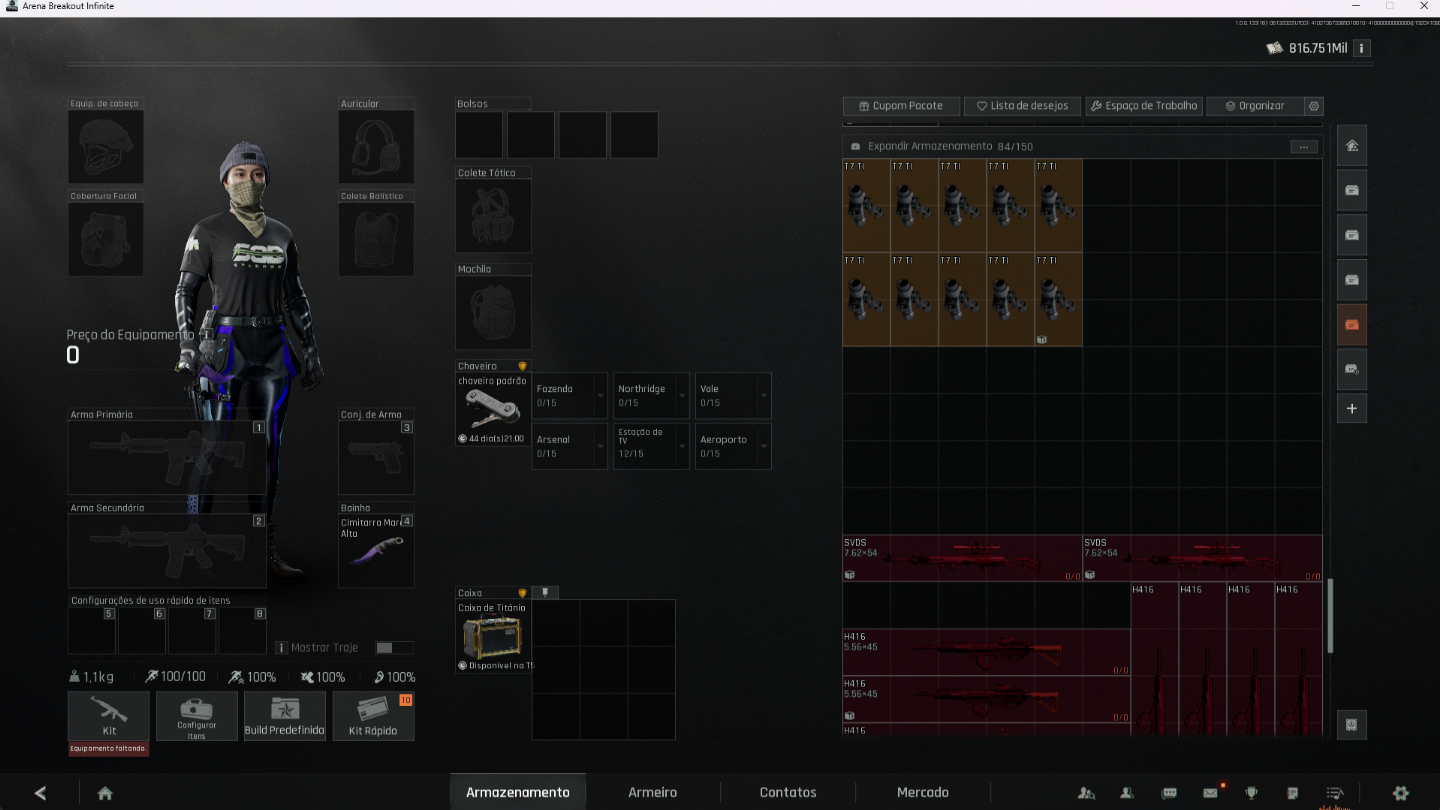
Task: Switch to the Armeiro tab
Action: (x=652, y=792)
